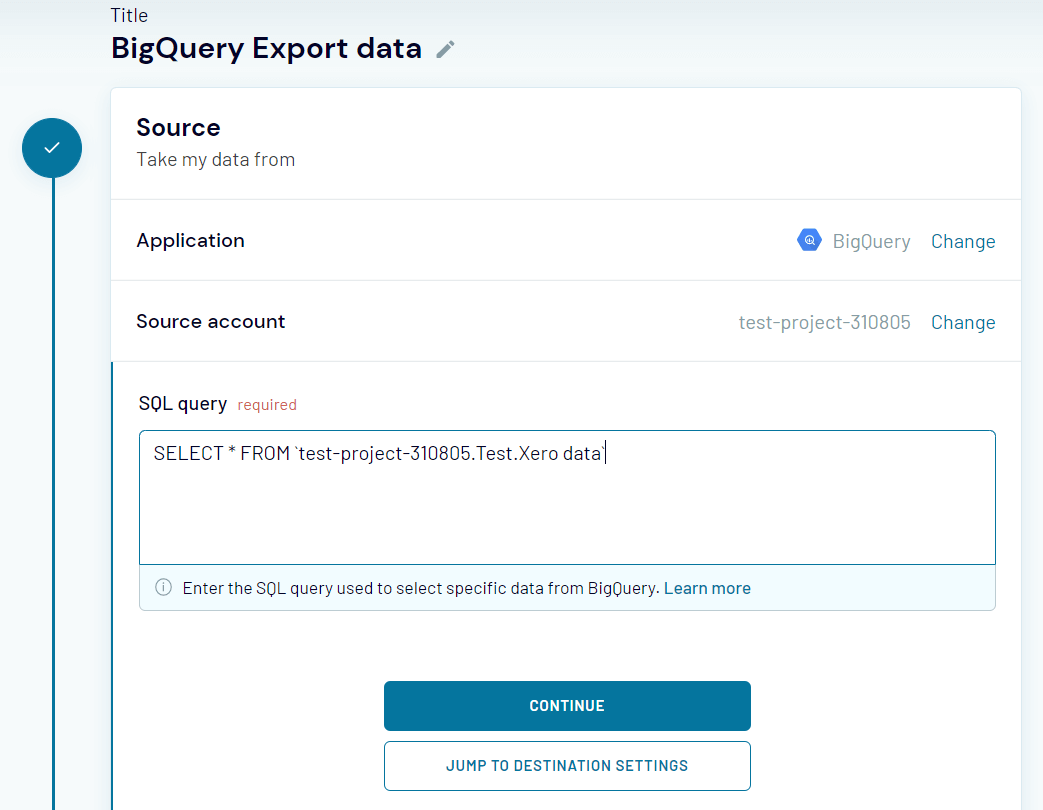
Task: Click the SQL query field label
Action: (183, 404)
